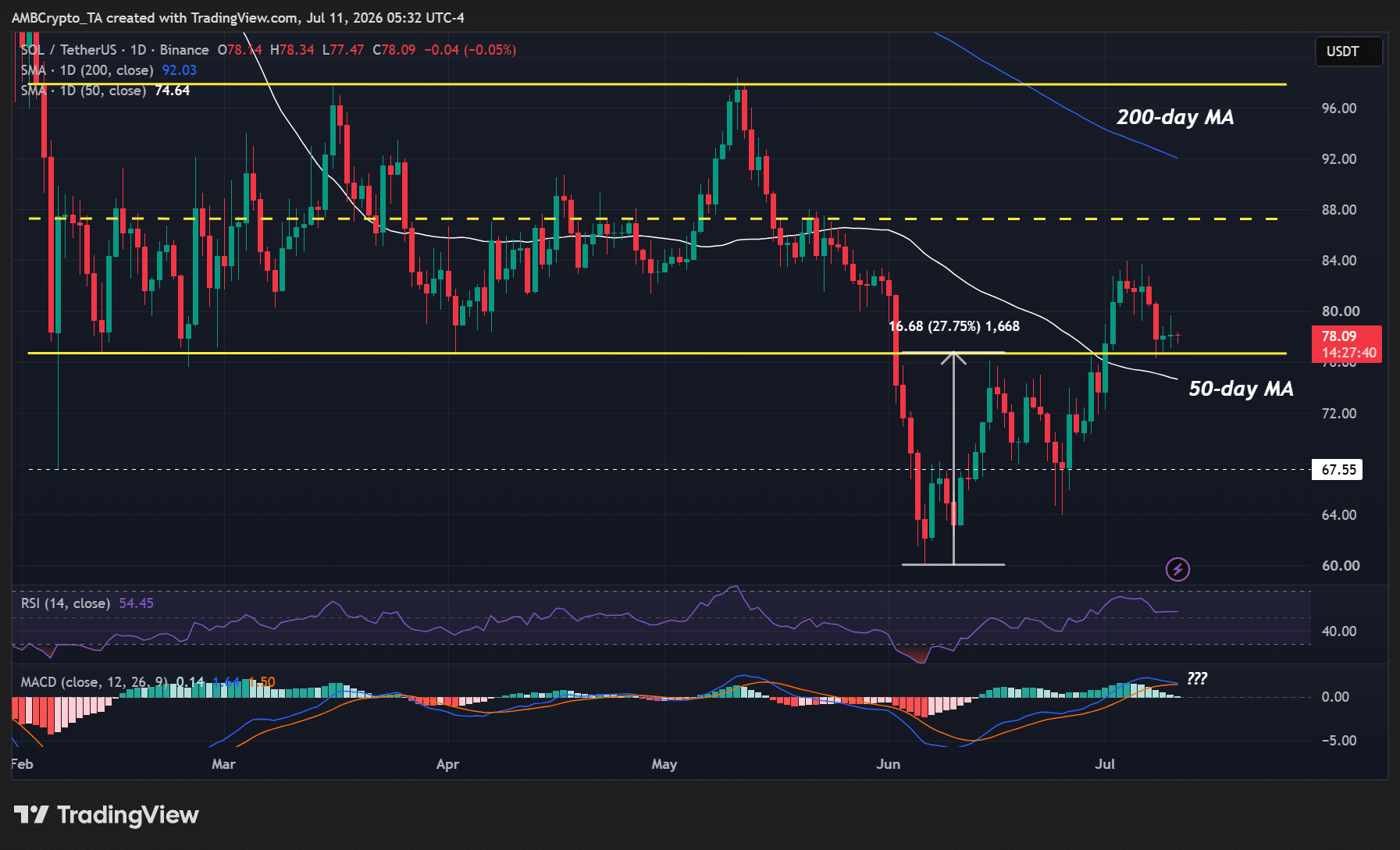This screenshot has height=850, width=1400.
Task: Select the 50-day MA text annotation
Action: [1241, 389]
